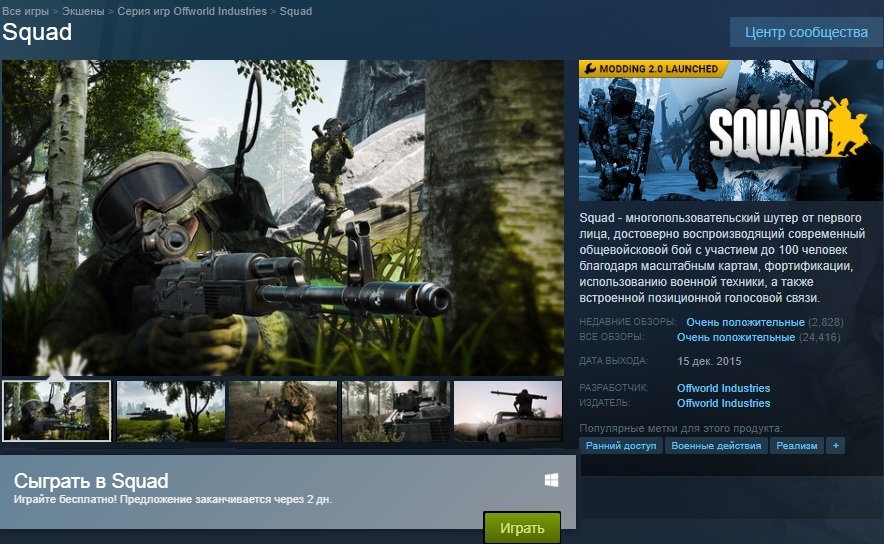The width and height of the screenshot is (884, 544).
Task: Click the 'Реализм' tag
Action: pos(797,445)
